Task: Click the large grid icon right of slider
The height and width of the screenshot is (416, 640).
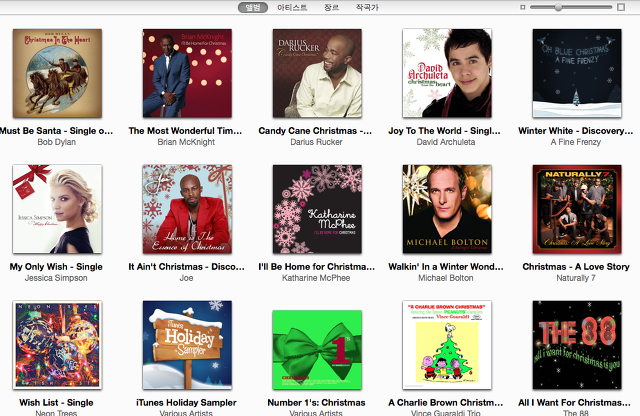Action: tap(621, 7)
